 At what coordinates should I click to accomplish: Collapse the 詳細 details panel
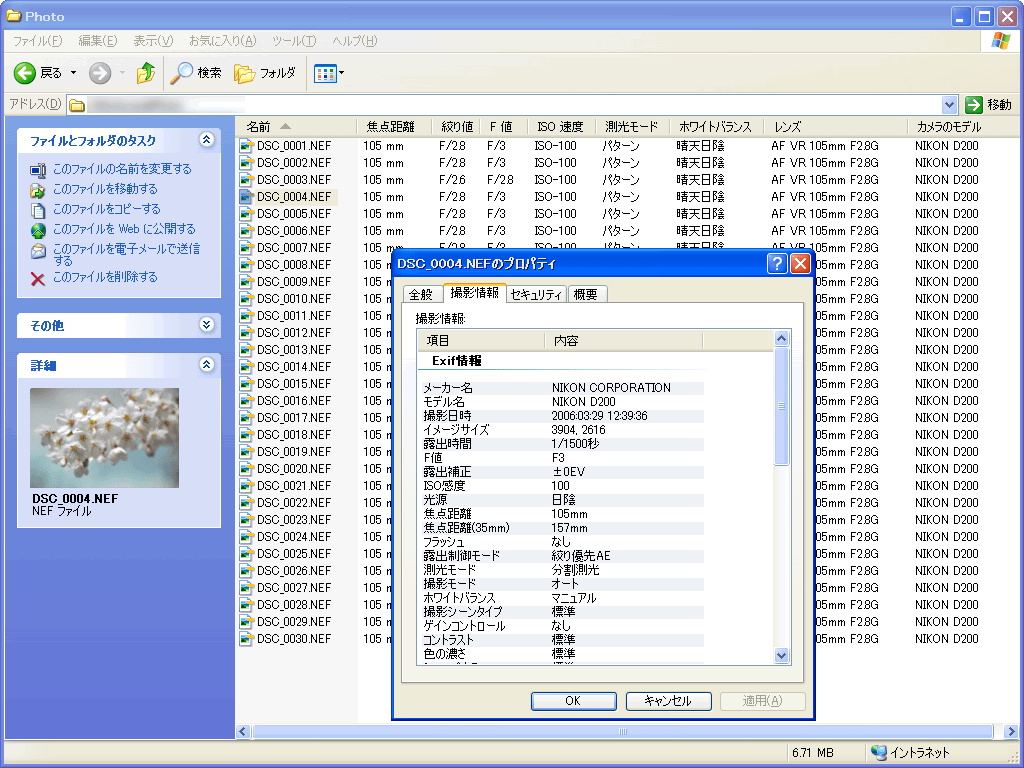pyautogui.click(x=206, y=364)
